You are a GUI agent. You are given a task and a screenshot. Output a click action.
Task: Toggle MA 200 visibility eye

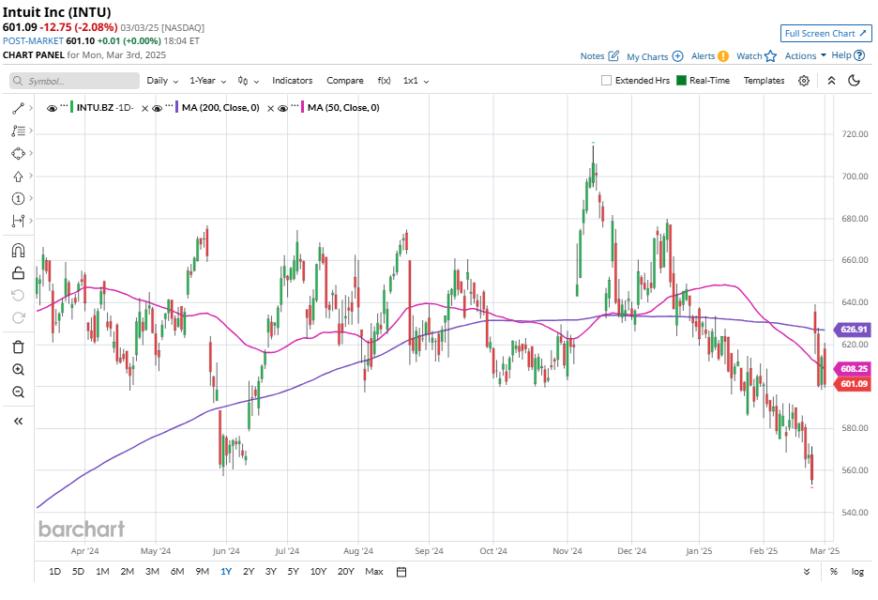pyautogui.click(x=157, y=108)
